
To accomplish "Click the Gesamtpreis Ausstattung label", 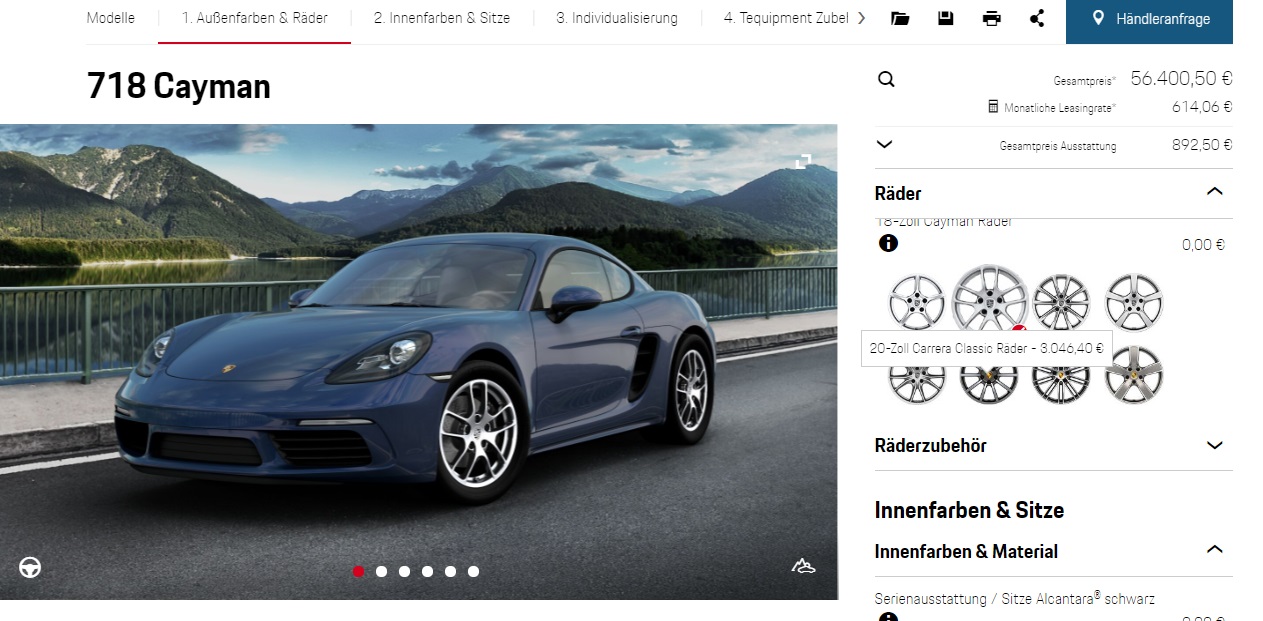I will [x=1058, y=146].
